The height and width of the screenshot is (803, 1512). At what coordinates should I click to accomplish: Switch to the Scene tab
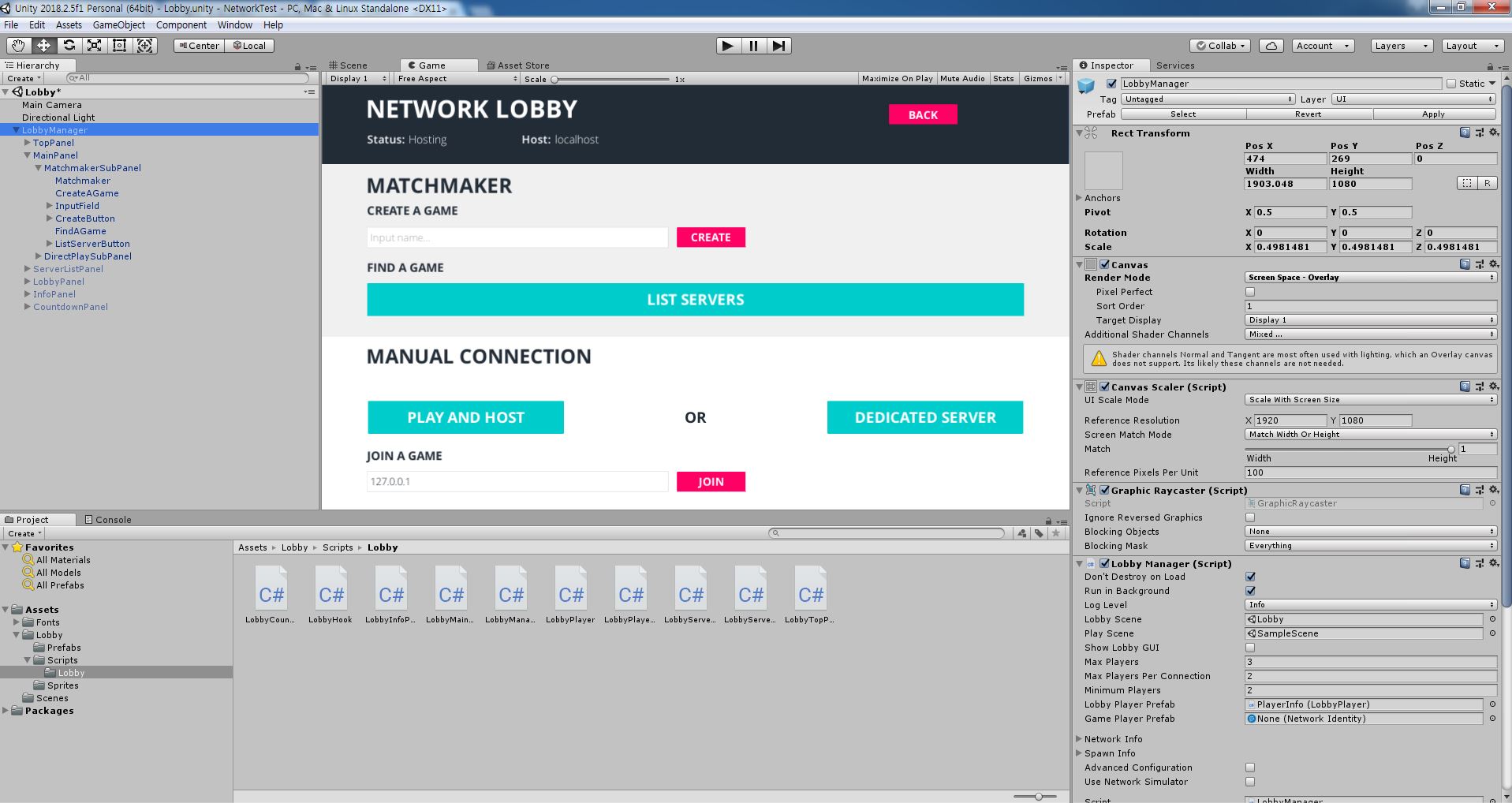[x=349, y=65]
